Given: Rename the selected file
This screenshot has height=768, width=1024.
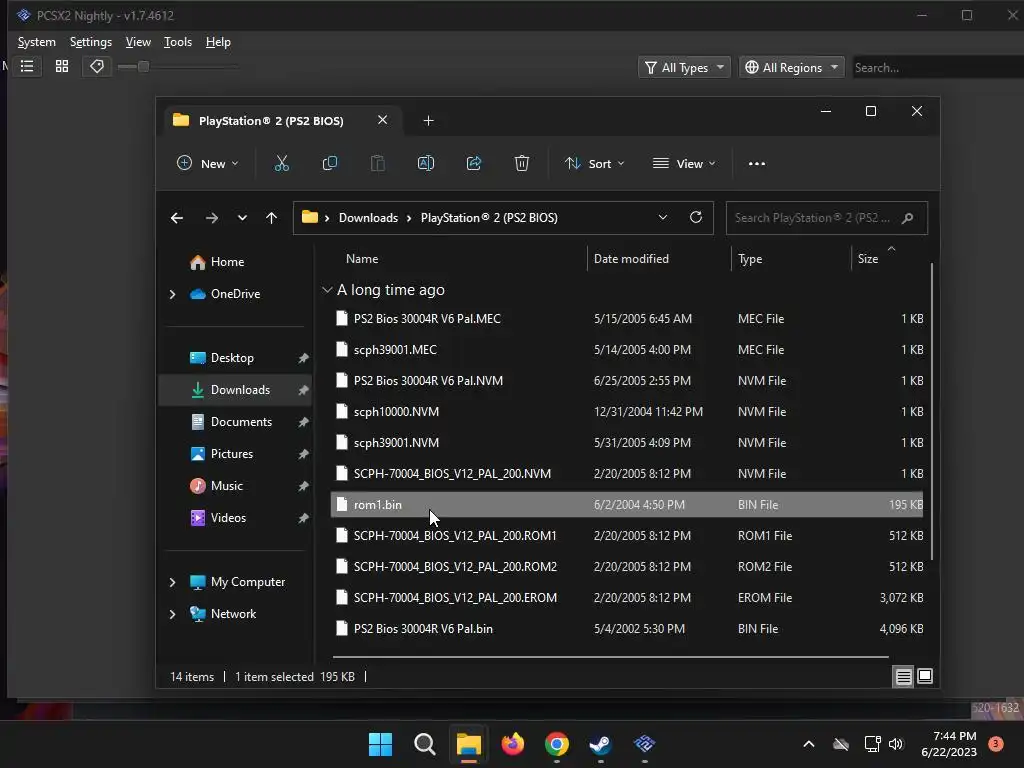Looking at the screenshot, I should 426,163.
